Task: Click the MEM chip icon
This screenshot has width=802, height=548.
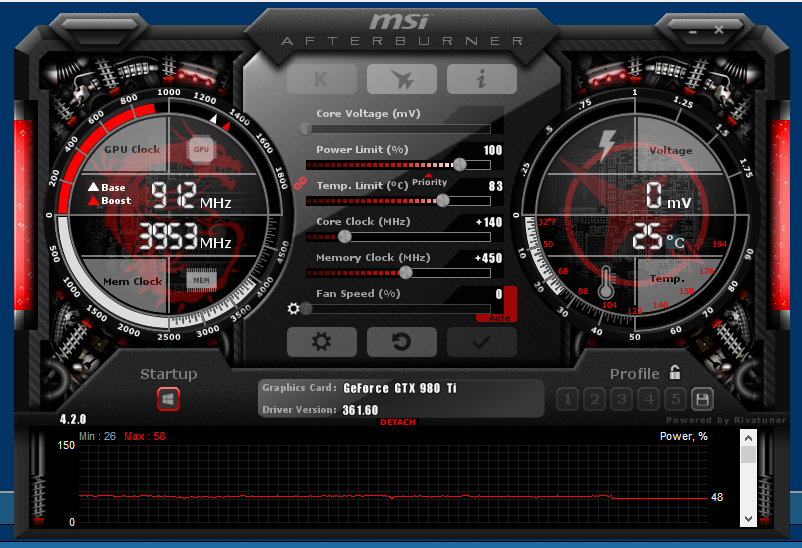Action: point(201,280)
